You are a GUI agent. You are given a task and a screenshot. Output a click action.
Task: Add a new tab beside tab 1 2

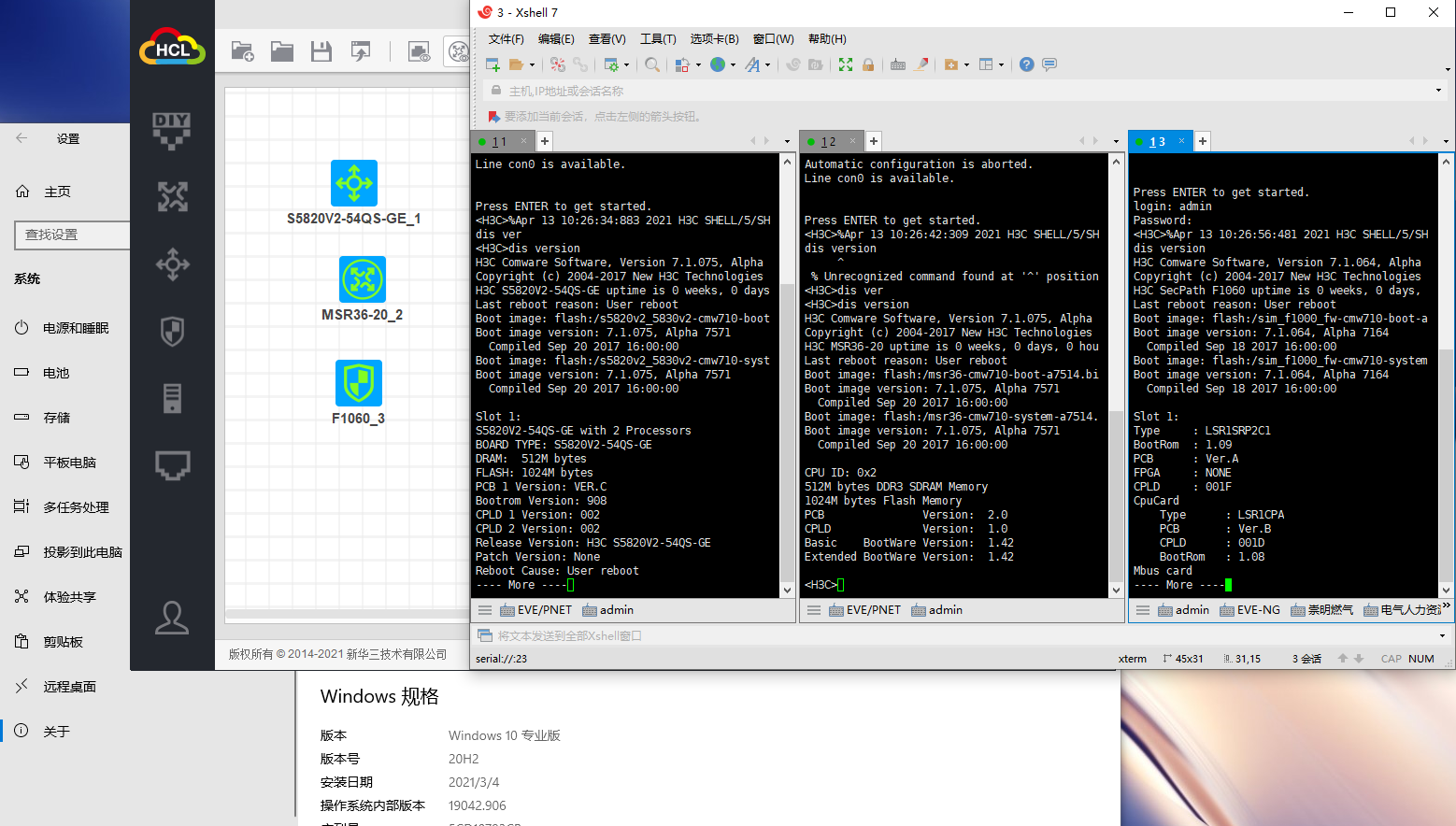[874, 141]
